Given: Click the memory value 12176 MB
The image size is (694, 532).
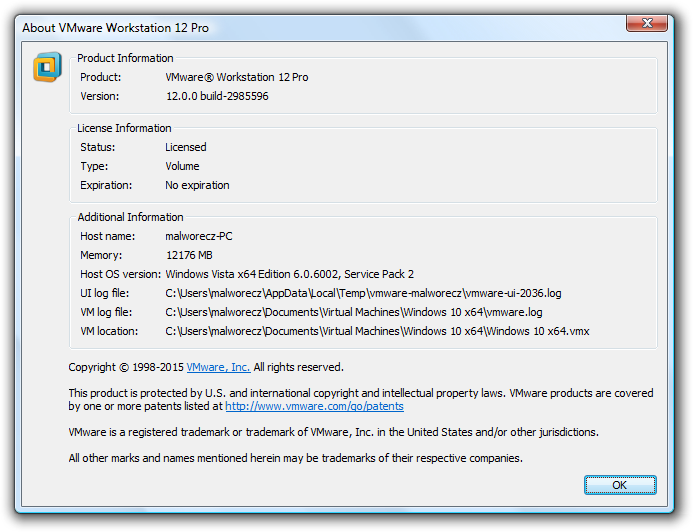Looking at the screenshot, I should click(189, 255).
